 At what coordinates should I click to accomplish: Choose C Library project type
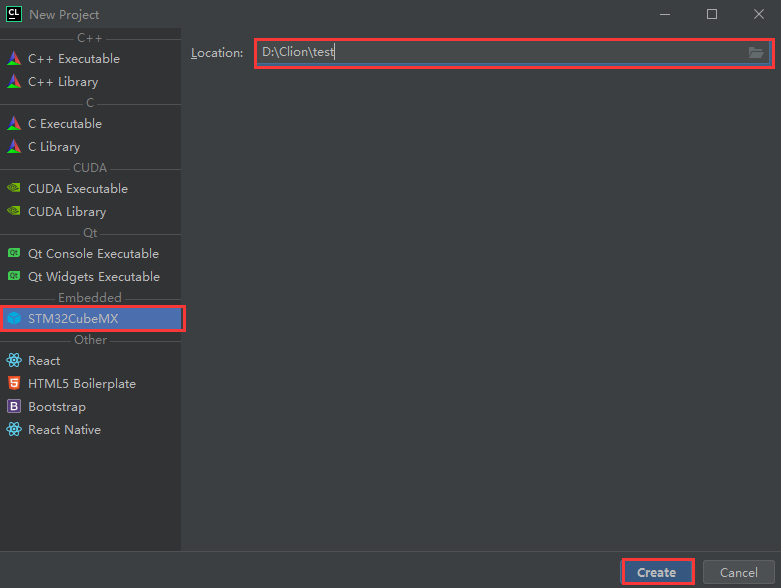pyautogui.click(x=91, y=146)
